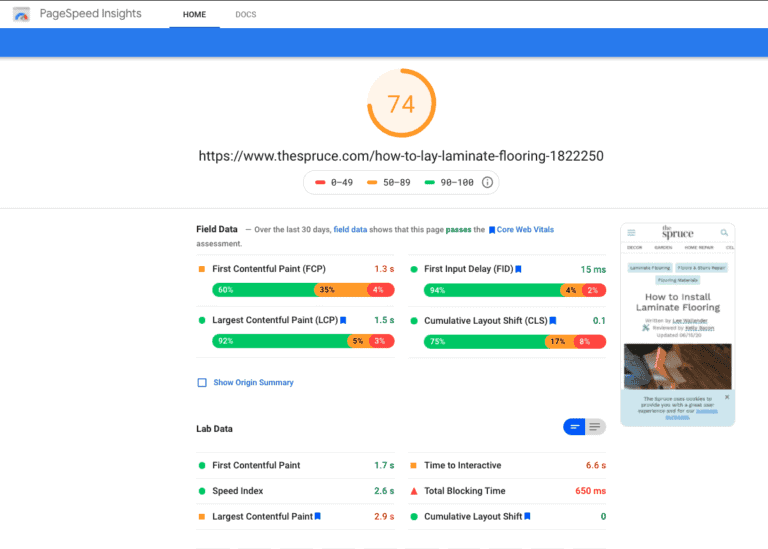The width and height of the screenshot is (768, 549).
Task: Click the First Contentful Paint 1.7 s lab row
Action: pos(295,465)
